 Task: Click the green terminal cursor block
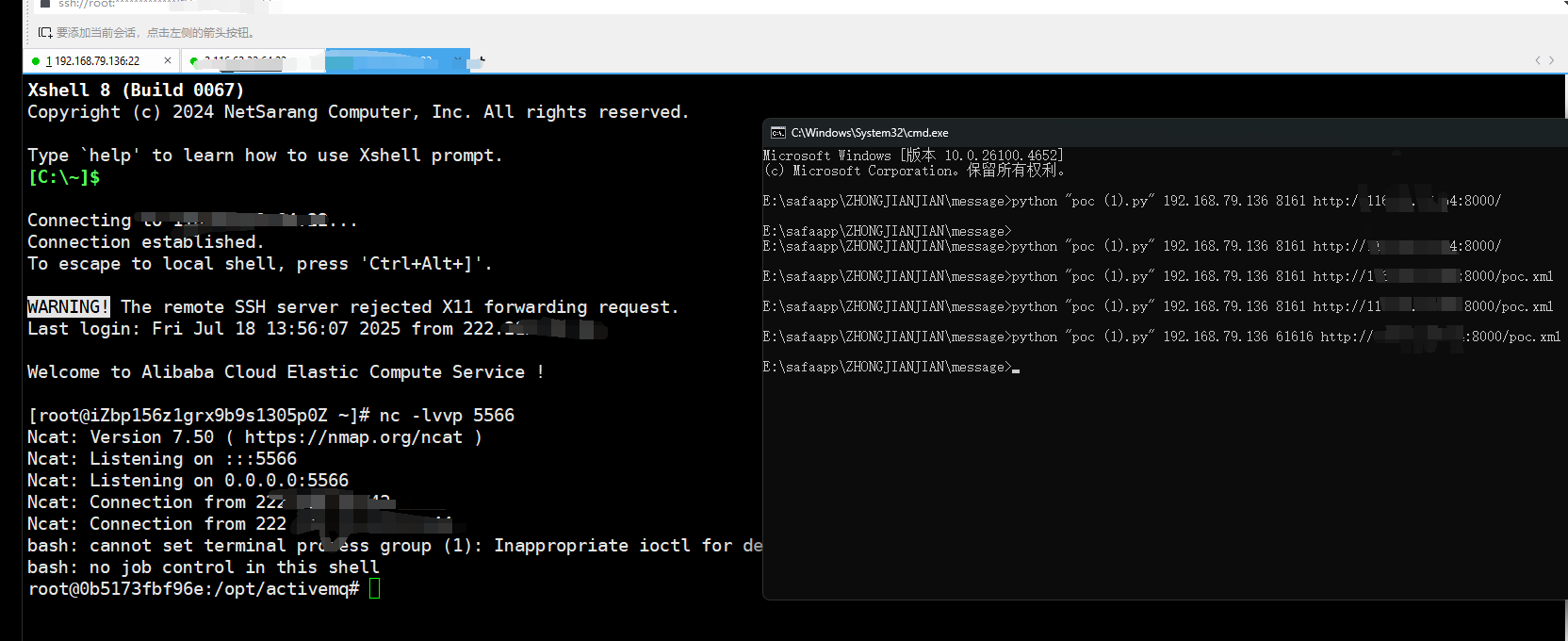374,589
